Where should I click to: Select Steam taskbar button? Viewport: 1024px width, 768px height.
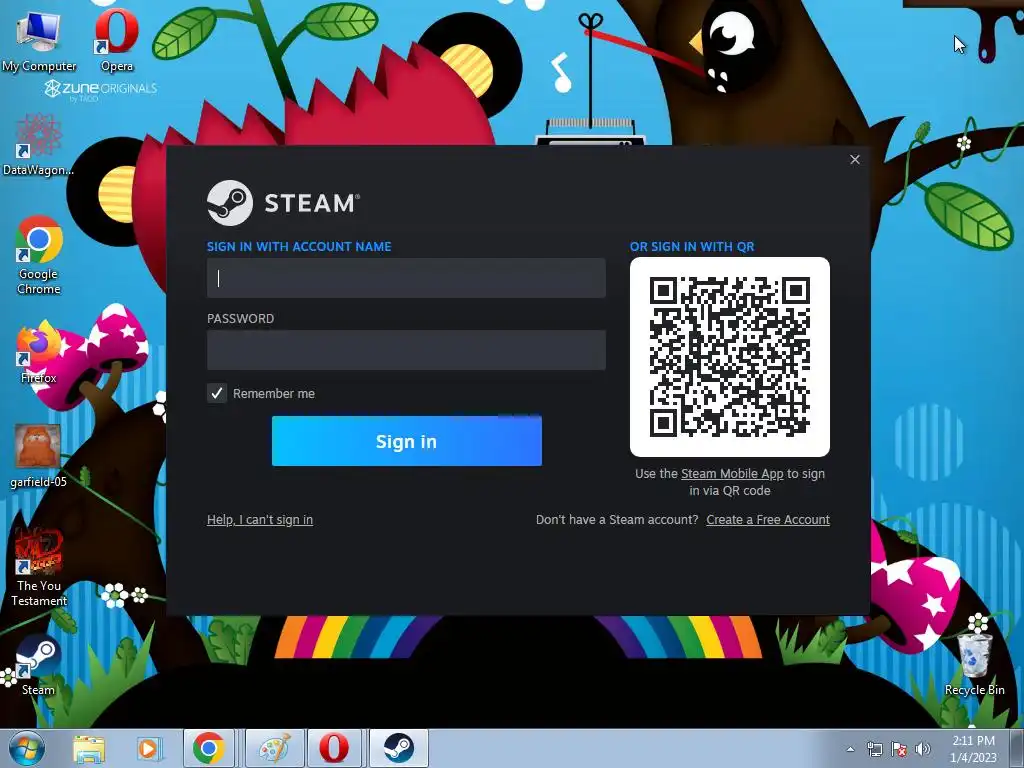point(398,748)
